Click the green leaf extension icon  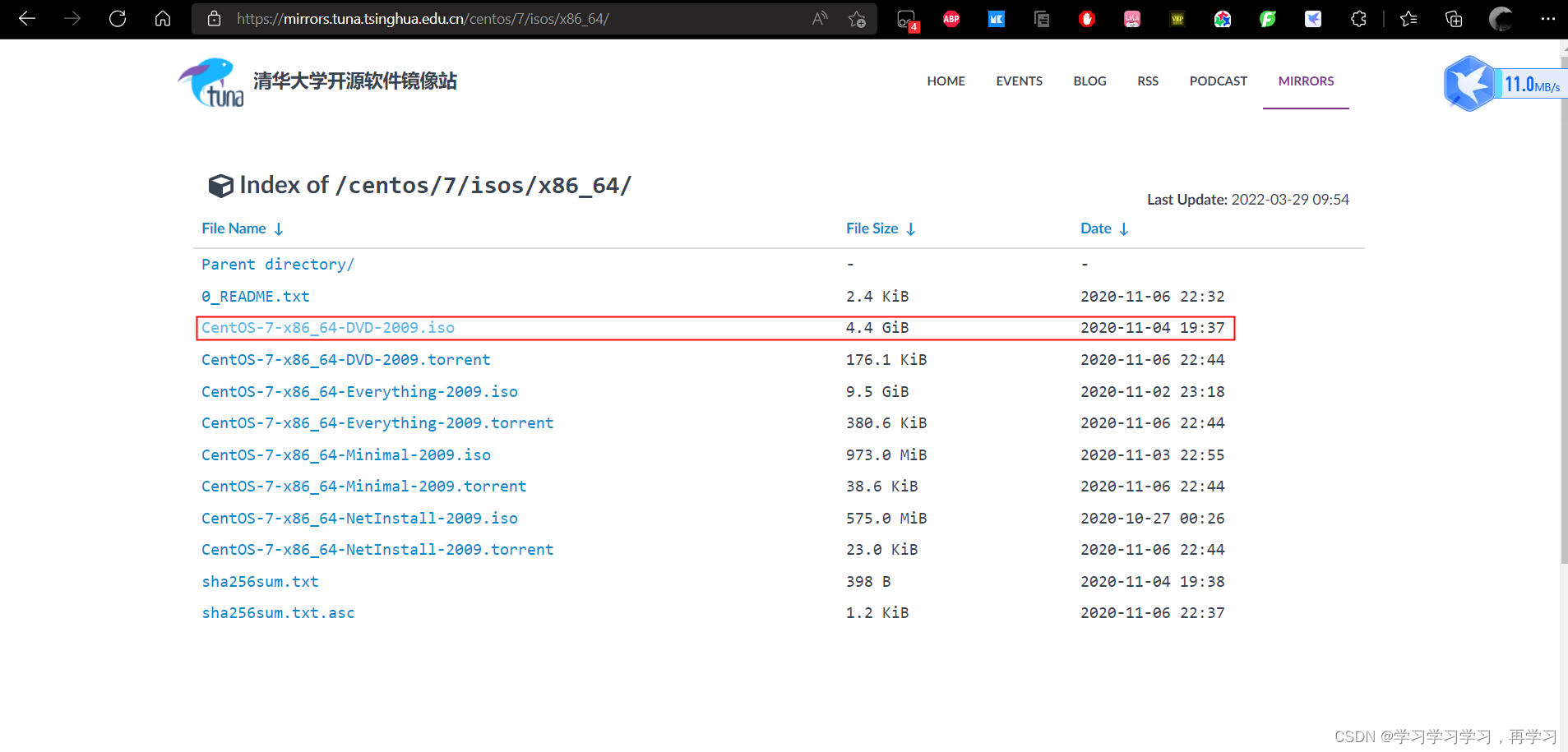(x=1268, y=19)
